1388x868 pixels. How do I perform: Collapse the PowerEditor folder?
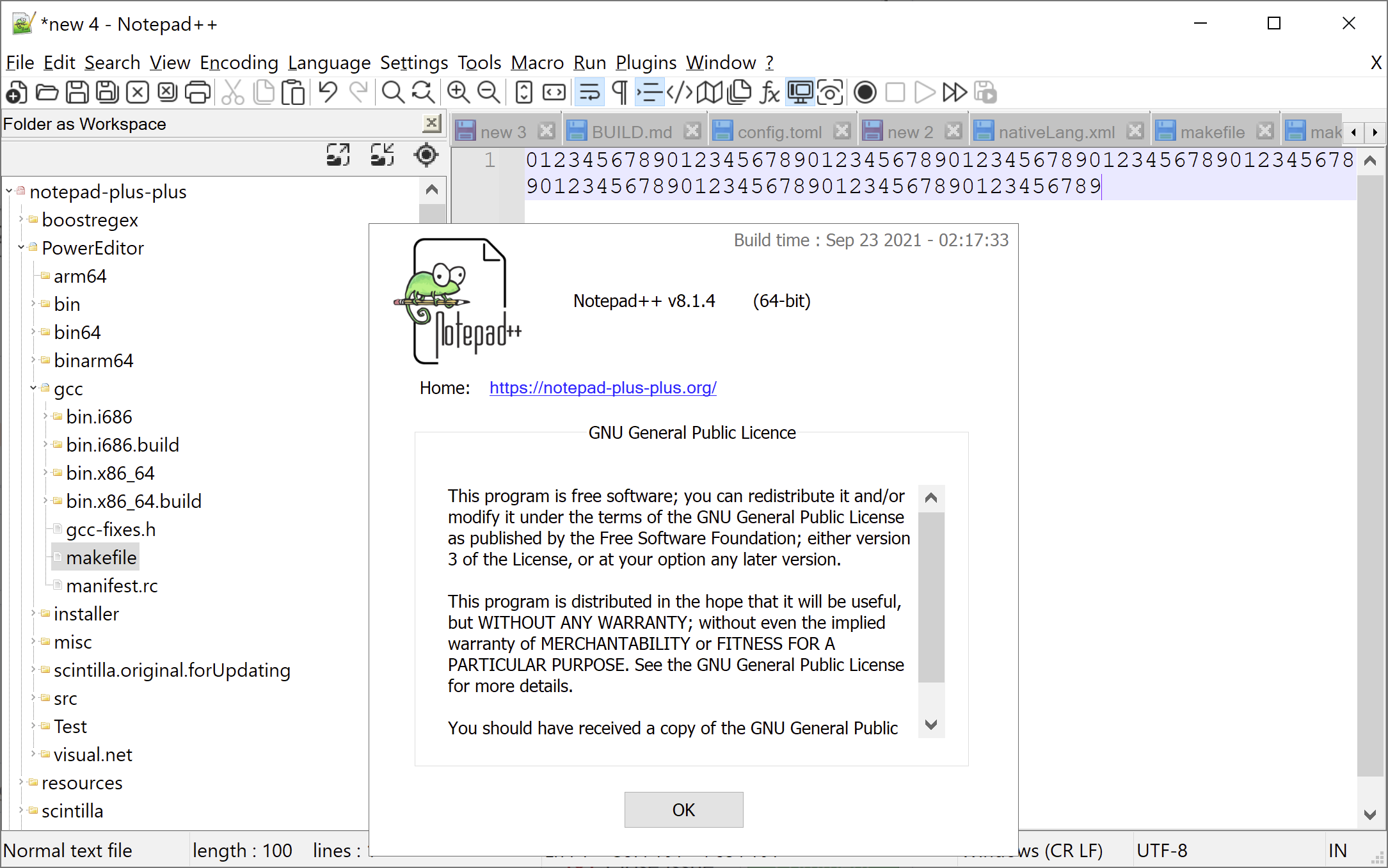coord(21,247)
